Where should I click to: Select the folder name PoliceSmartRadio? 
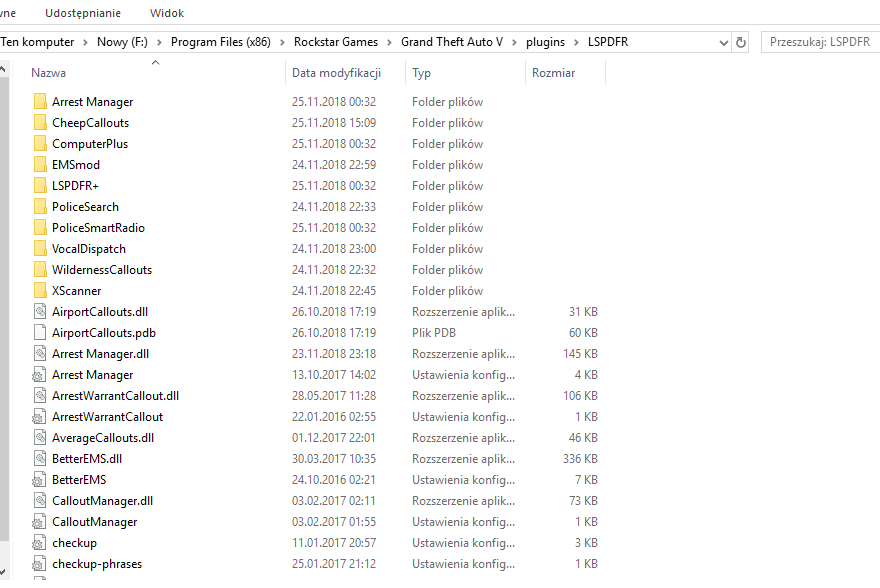(98, 228)
